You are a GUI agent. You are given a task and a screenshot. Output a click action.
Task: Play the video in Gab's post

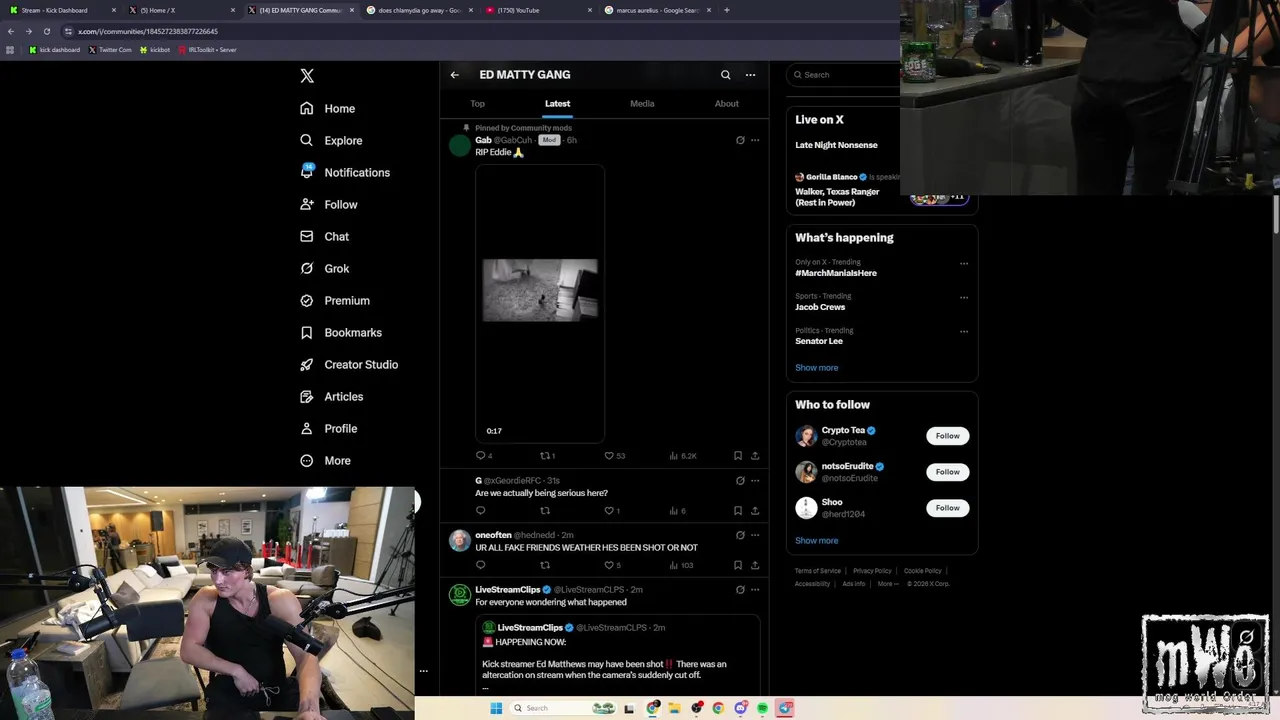point(540,303)
